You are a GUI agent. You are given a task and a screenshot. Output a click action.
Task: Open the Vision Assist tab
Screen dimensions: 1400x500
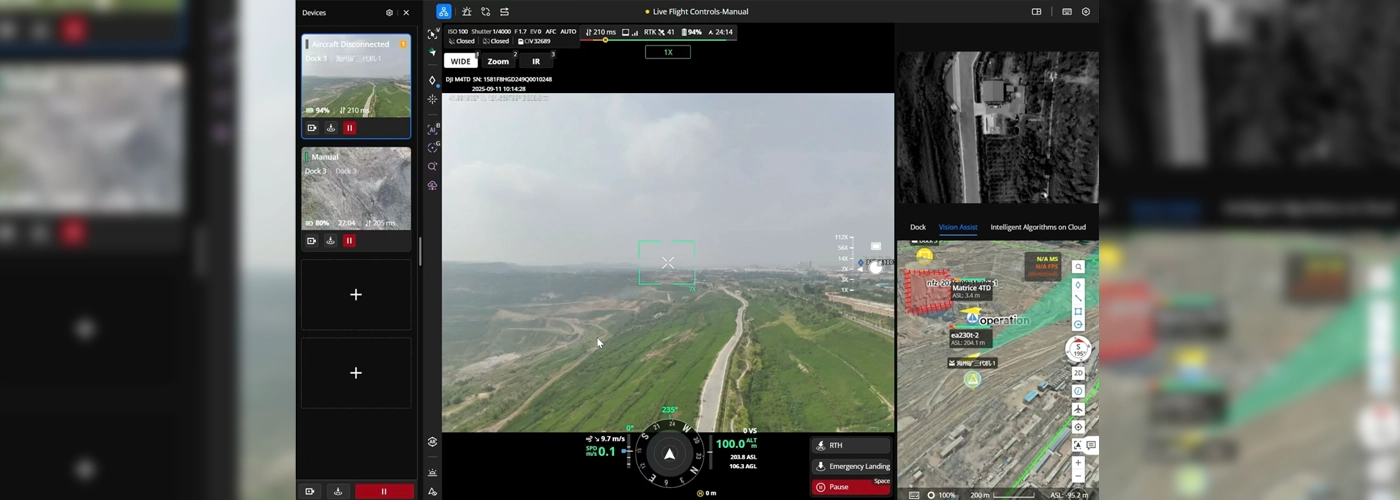pos(958,227)
